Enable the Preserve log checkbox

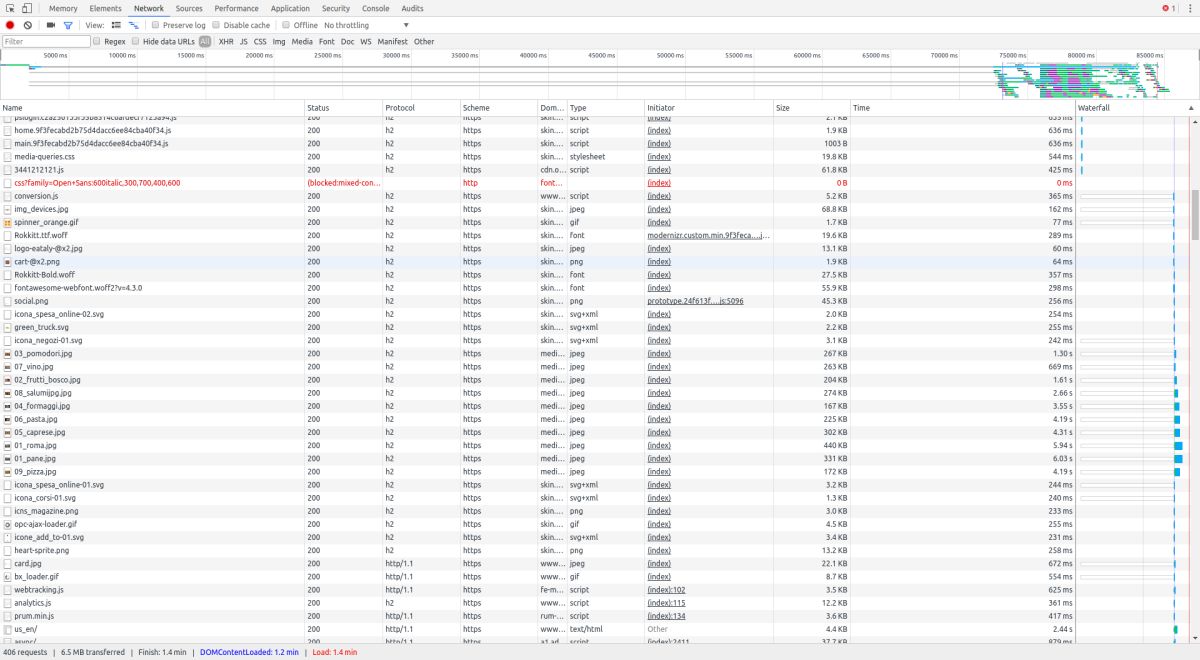(155, 25)
